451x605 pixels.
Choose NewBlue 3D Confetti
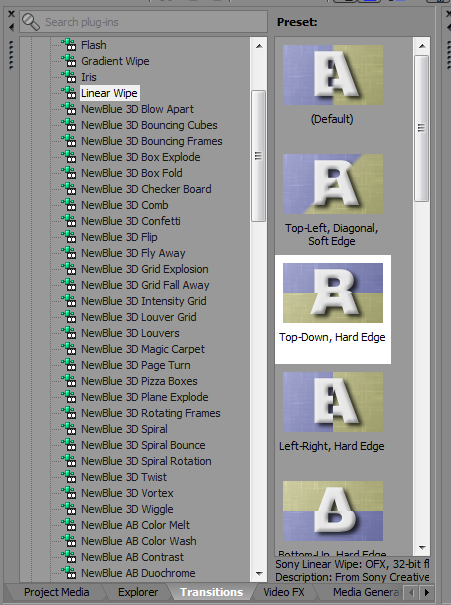[x=131, y=221]
